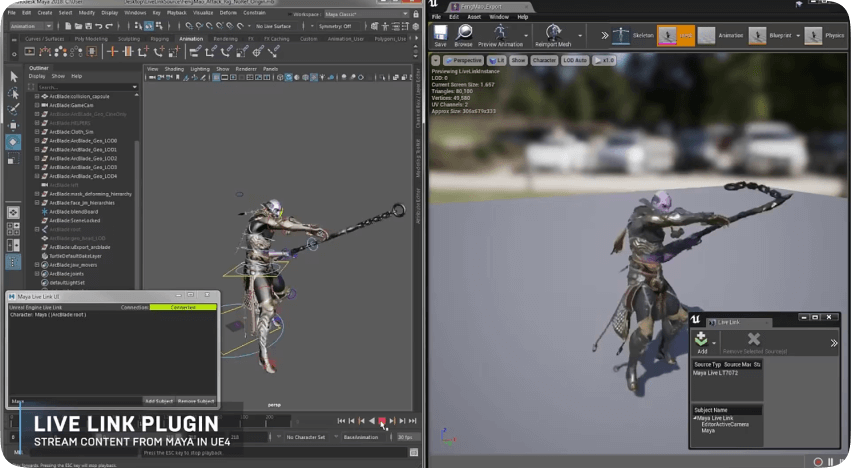Image resolution: width=851 pixels, height=468 pixels.
Task: Click the Undo arrow in Maya's status line
Action: tap(99, 26)
